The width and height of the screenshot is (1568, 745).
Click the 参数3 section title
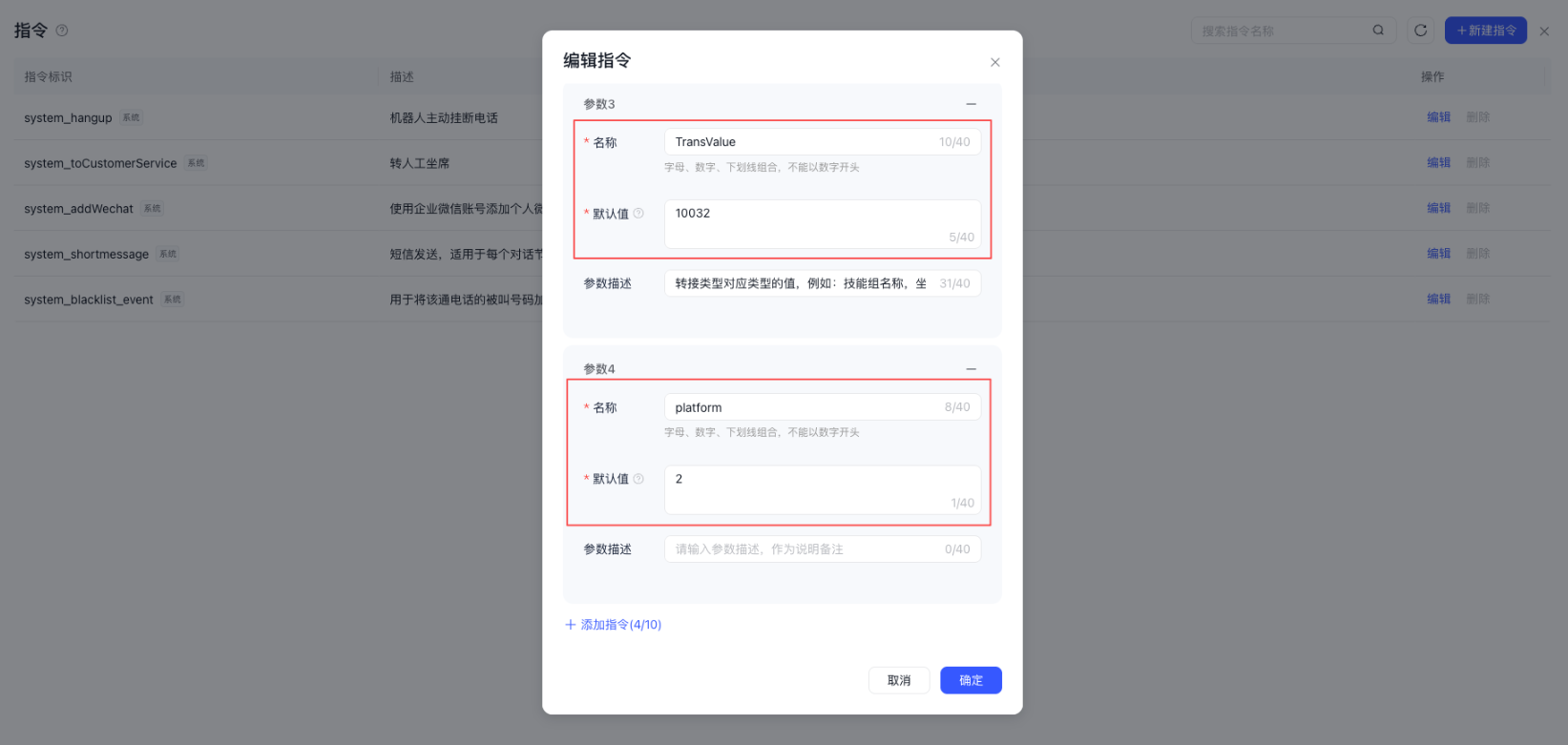pyautogui.click(x=599, y=104)
